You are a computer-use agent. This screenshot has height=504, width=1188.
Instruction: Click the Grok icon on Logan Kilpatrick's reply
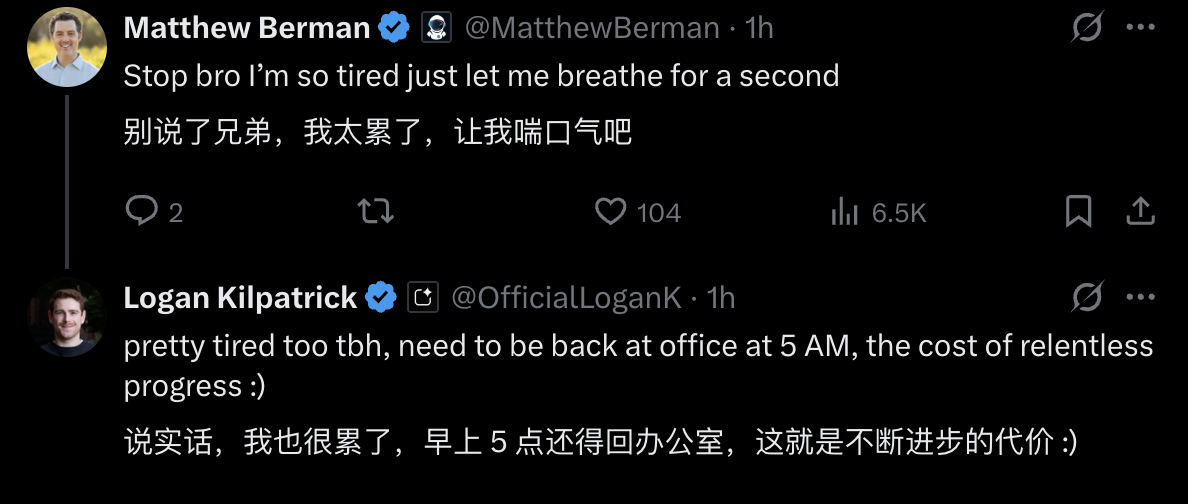pos(1086,297)
